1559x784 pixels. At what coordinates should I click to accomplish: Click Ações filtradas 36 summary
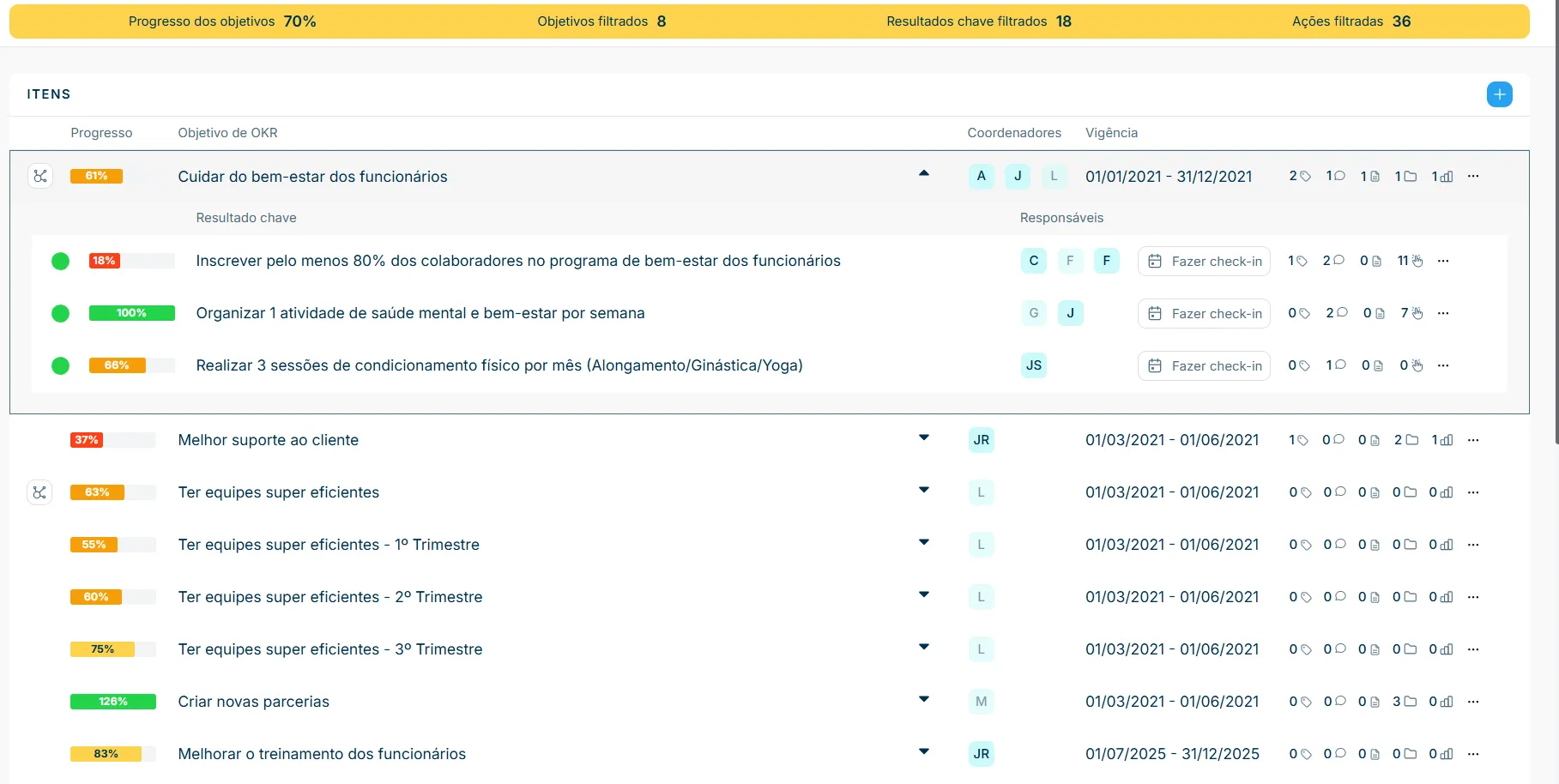[x=1351, y=21]
